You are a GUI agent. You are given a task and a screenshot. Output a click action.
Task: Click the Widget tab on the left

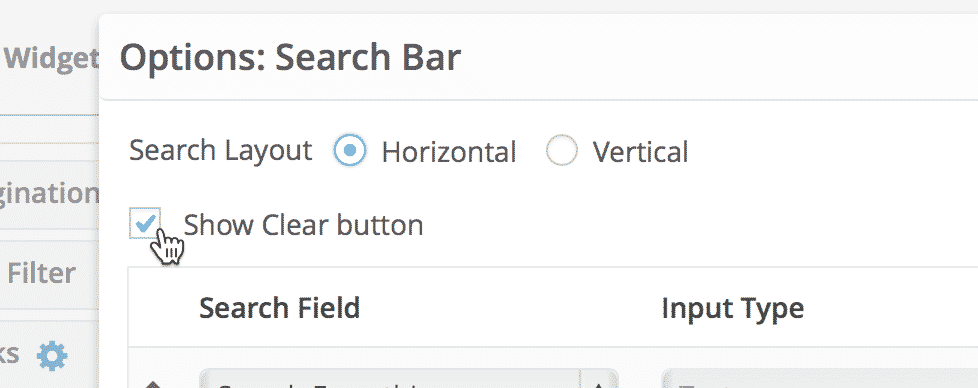[50, 57]
